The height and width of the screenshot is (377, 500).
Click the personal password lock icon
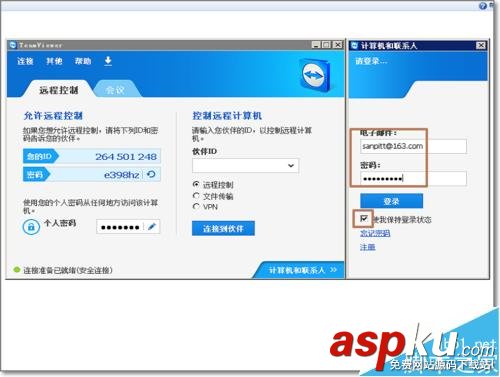[31, 227]
